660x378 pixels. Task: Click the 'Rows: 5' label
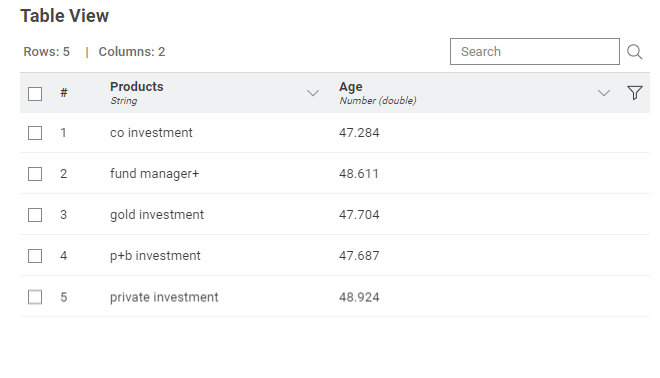[46, 52]
